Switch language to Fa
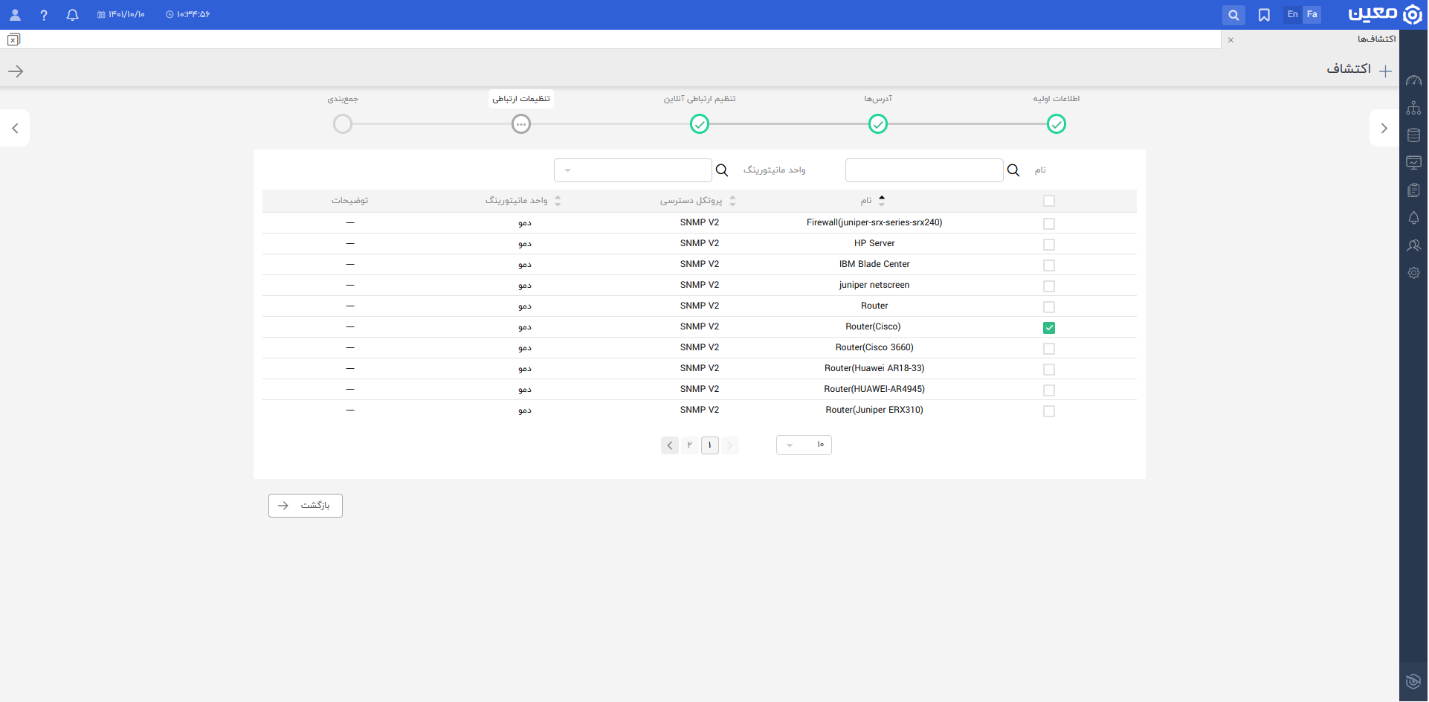 click(x=1312, y=15)
